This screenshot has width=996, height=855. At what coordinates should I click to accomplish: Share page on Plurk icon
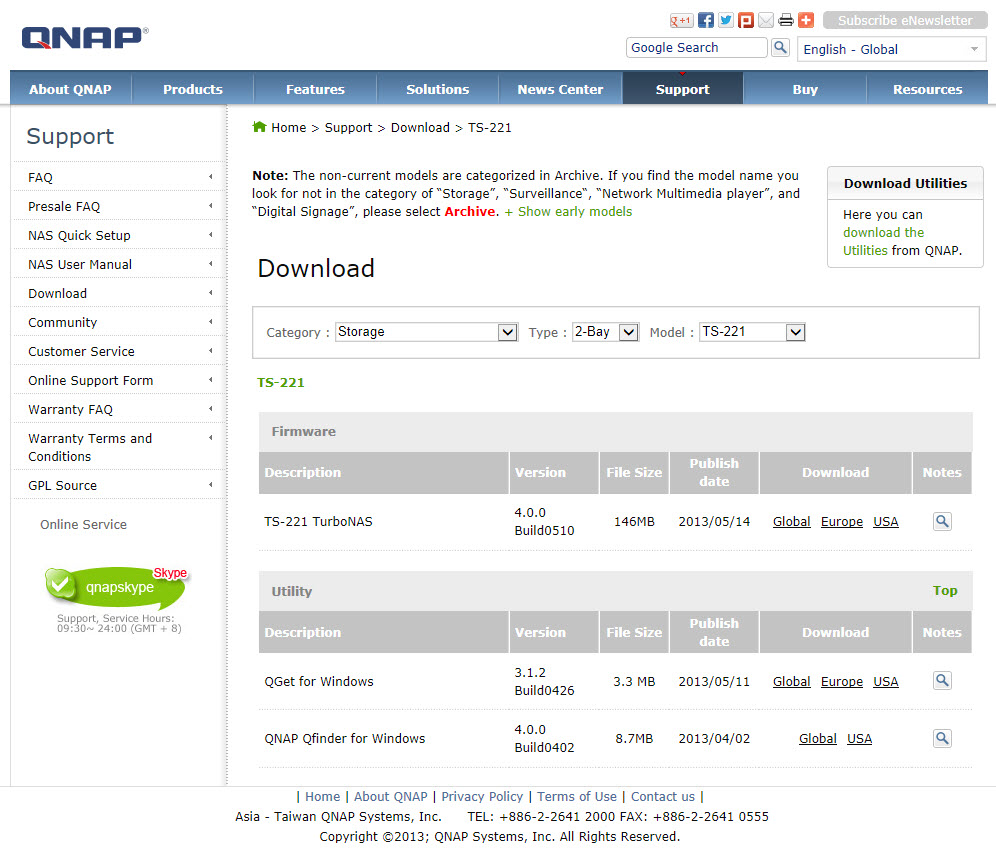click(746, 20)
